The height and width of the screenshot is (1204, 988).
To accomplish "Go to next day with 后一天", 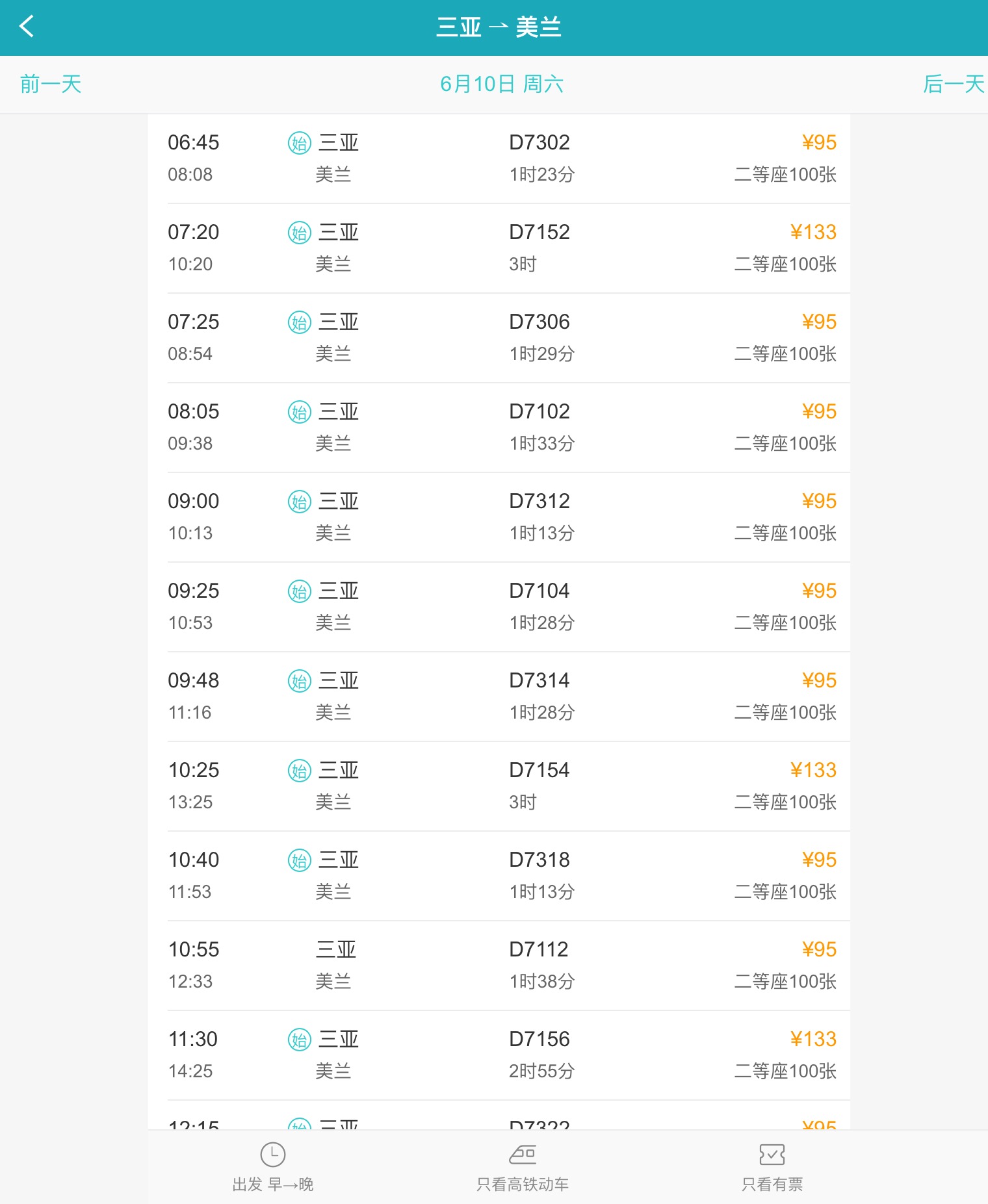I will 953,84.
